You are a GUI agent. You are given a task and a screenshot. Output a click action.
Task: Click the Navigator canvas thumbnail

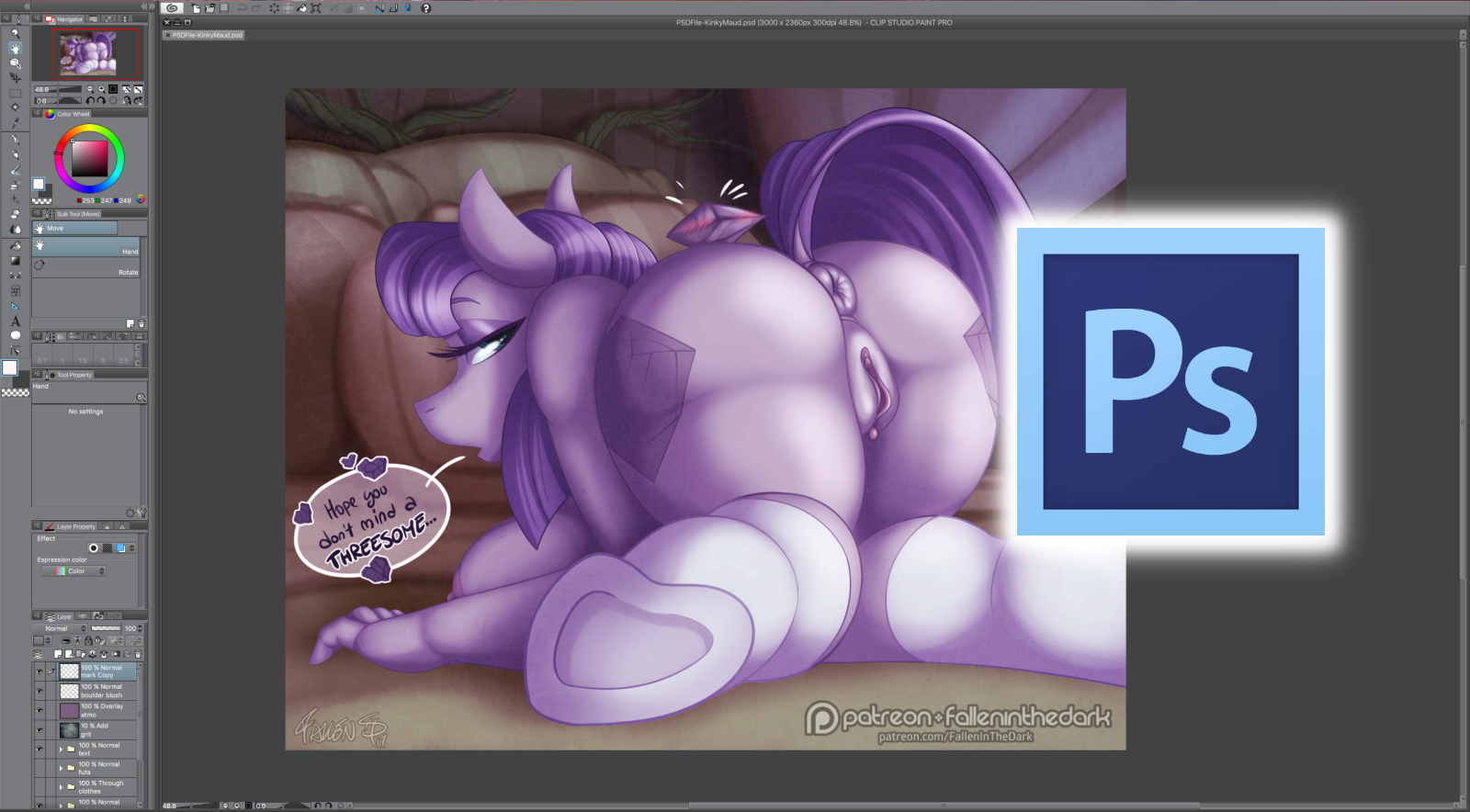tap(87, 53)
